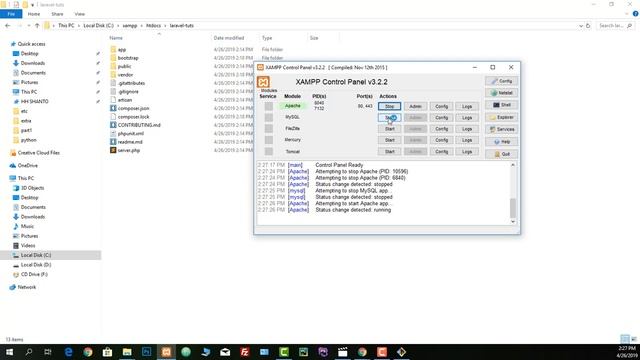Click xampp in the address breadcrumb

pos(130,25)
